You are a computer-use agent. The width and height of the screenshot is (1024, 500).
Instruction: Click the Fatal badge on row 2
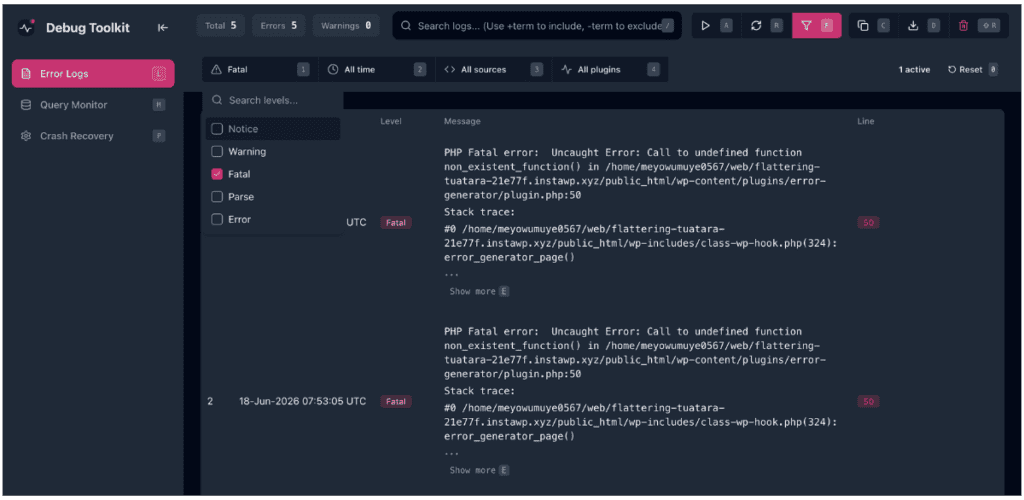click(396, 401)
